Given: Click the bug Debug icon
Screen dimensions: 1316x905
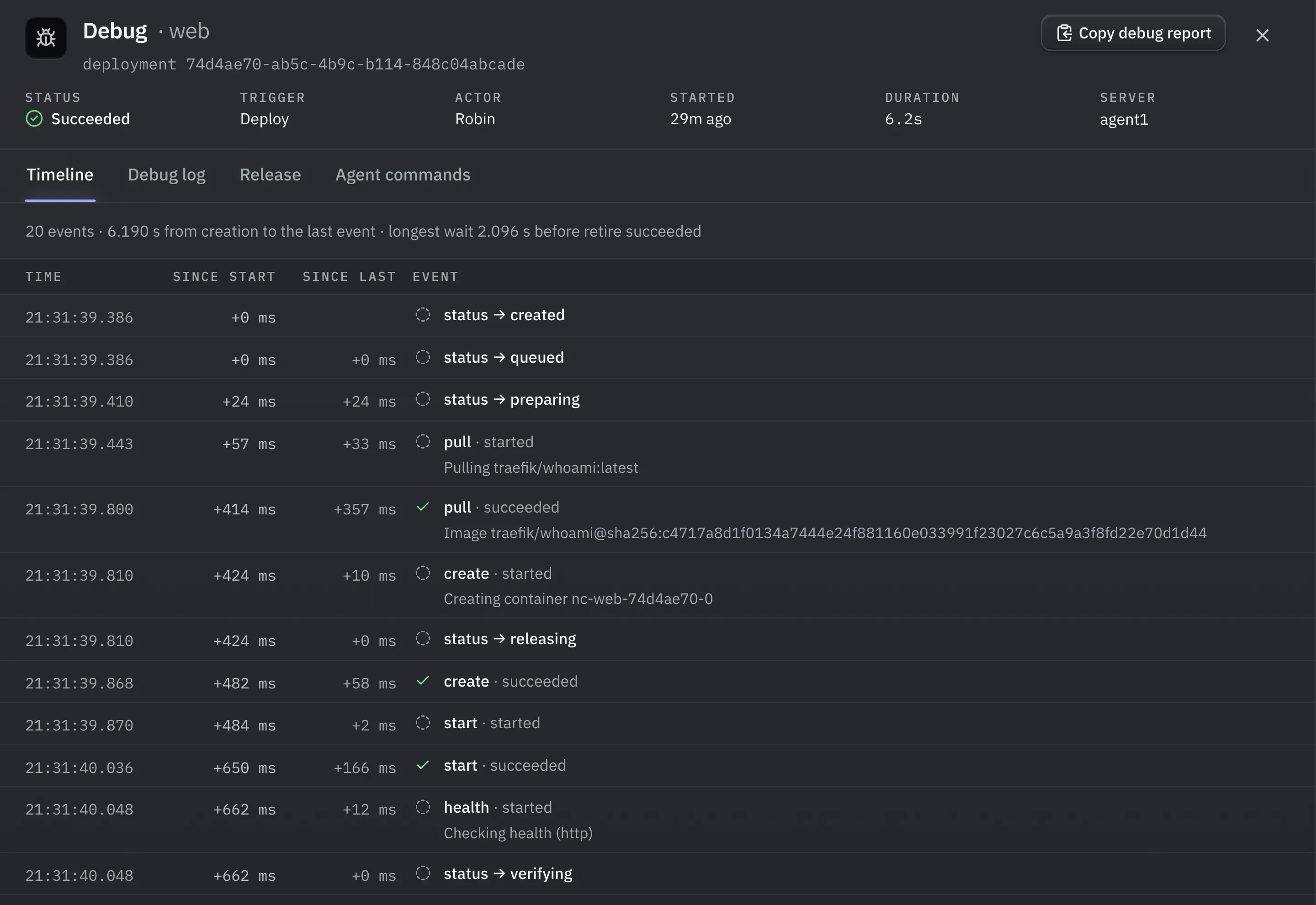Looking at the screenshot, I should click(46, 38).
